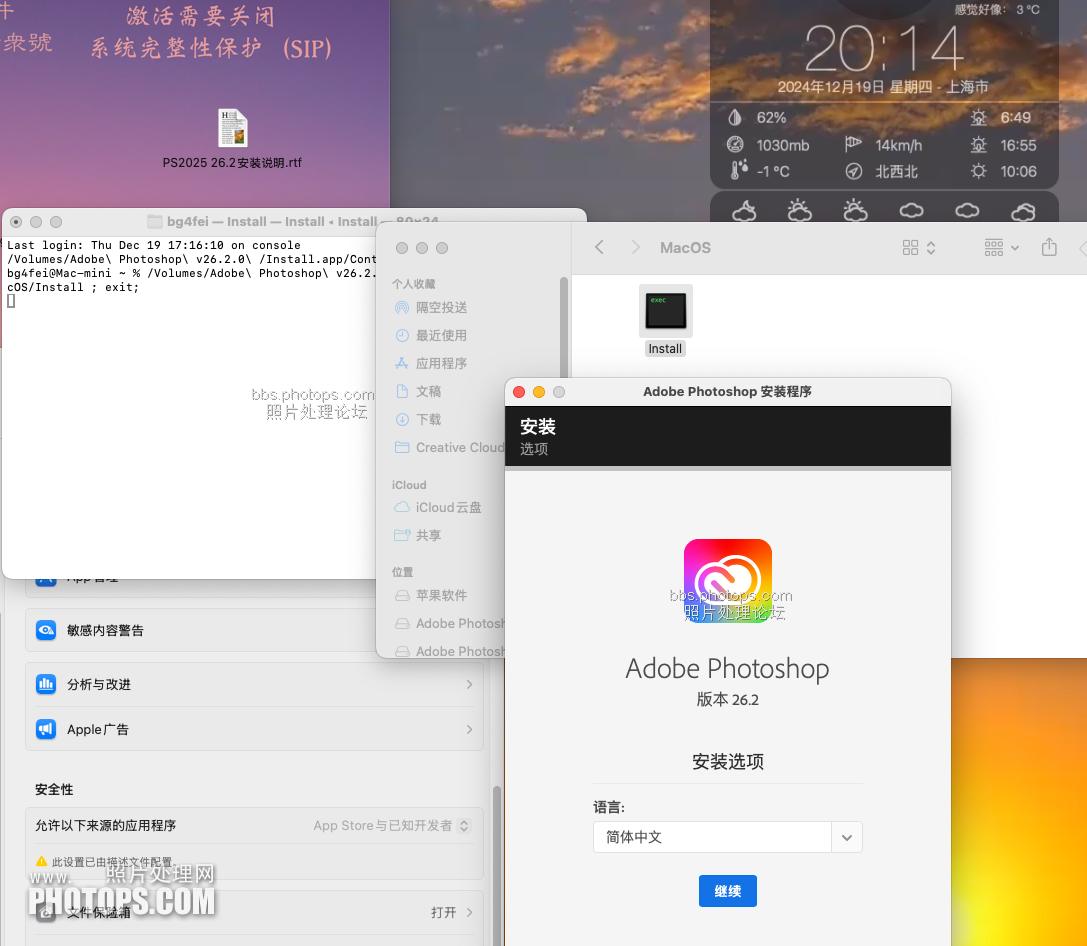This screenshot has height=946, width=1087.
Task: Close the Adobe Photoshop 安装程序 window
Action: coord(519,392)
